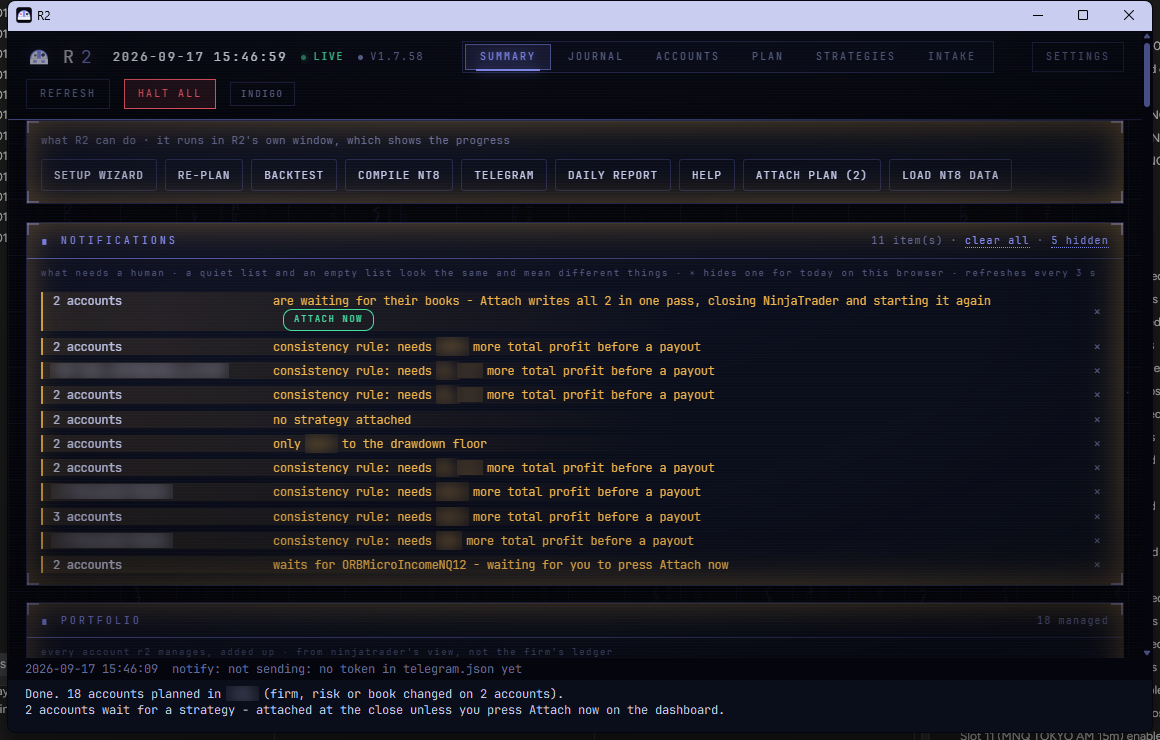Click the '18 managed' portfolio count
Image resolution: width=1160 pixels, height=740 pixels.
click(1072, 621)
